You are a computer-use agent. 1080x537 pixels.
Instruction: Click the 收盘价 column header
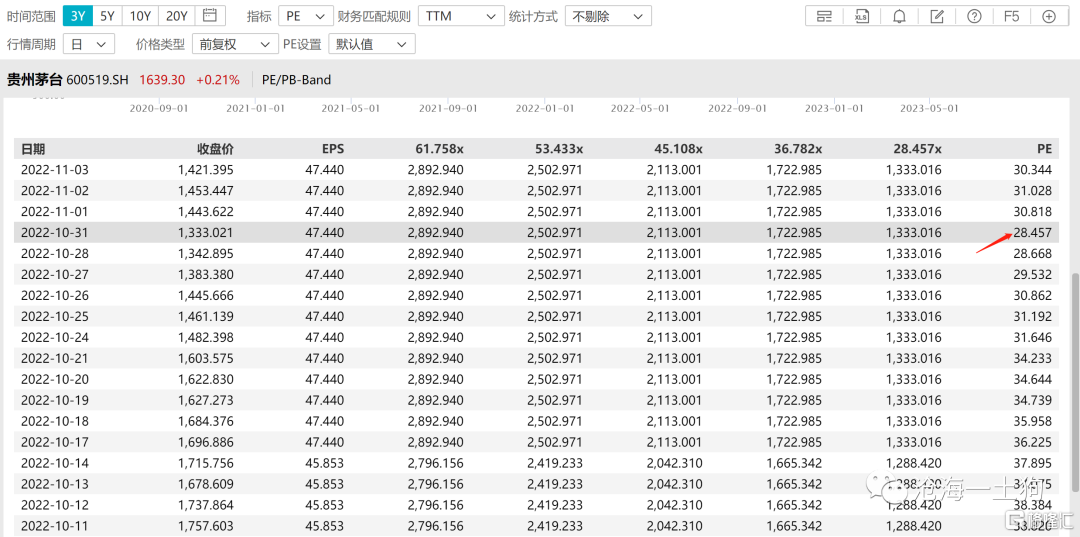[216, 149]
